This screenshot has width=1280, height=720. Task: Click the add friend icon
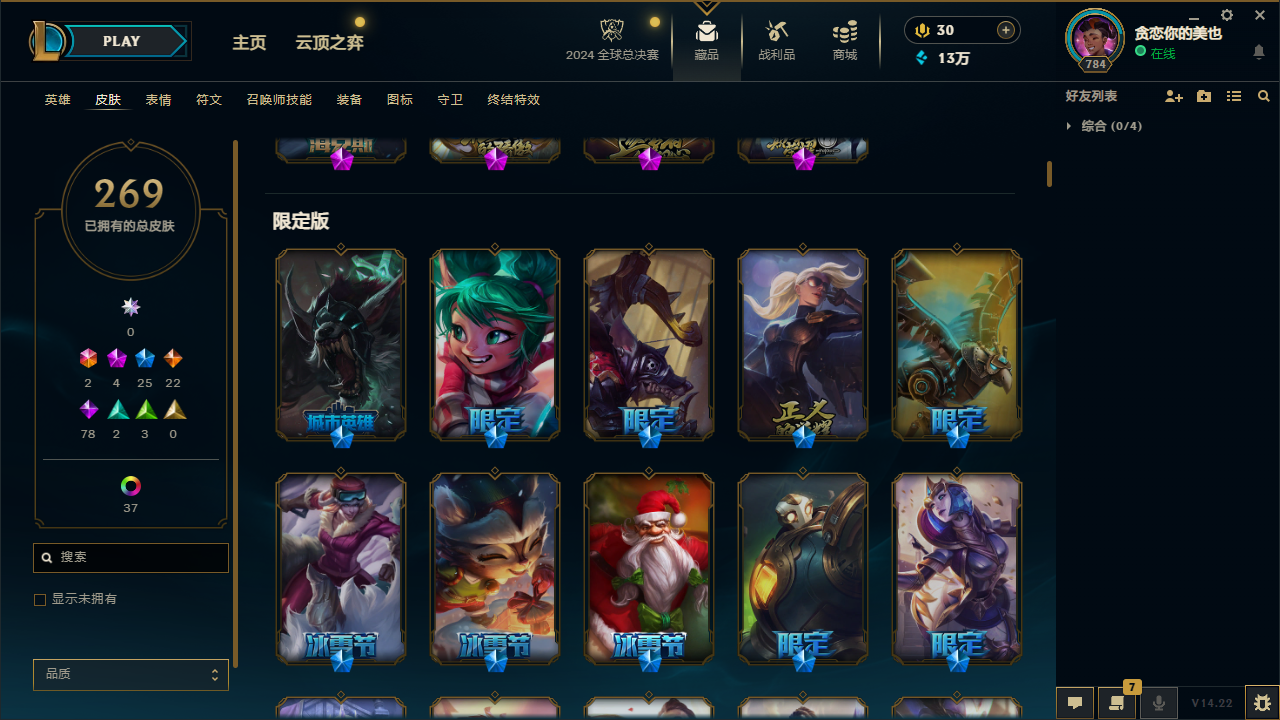click(1174, 96)
